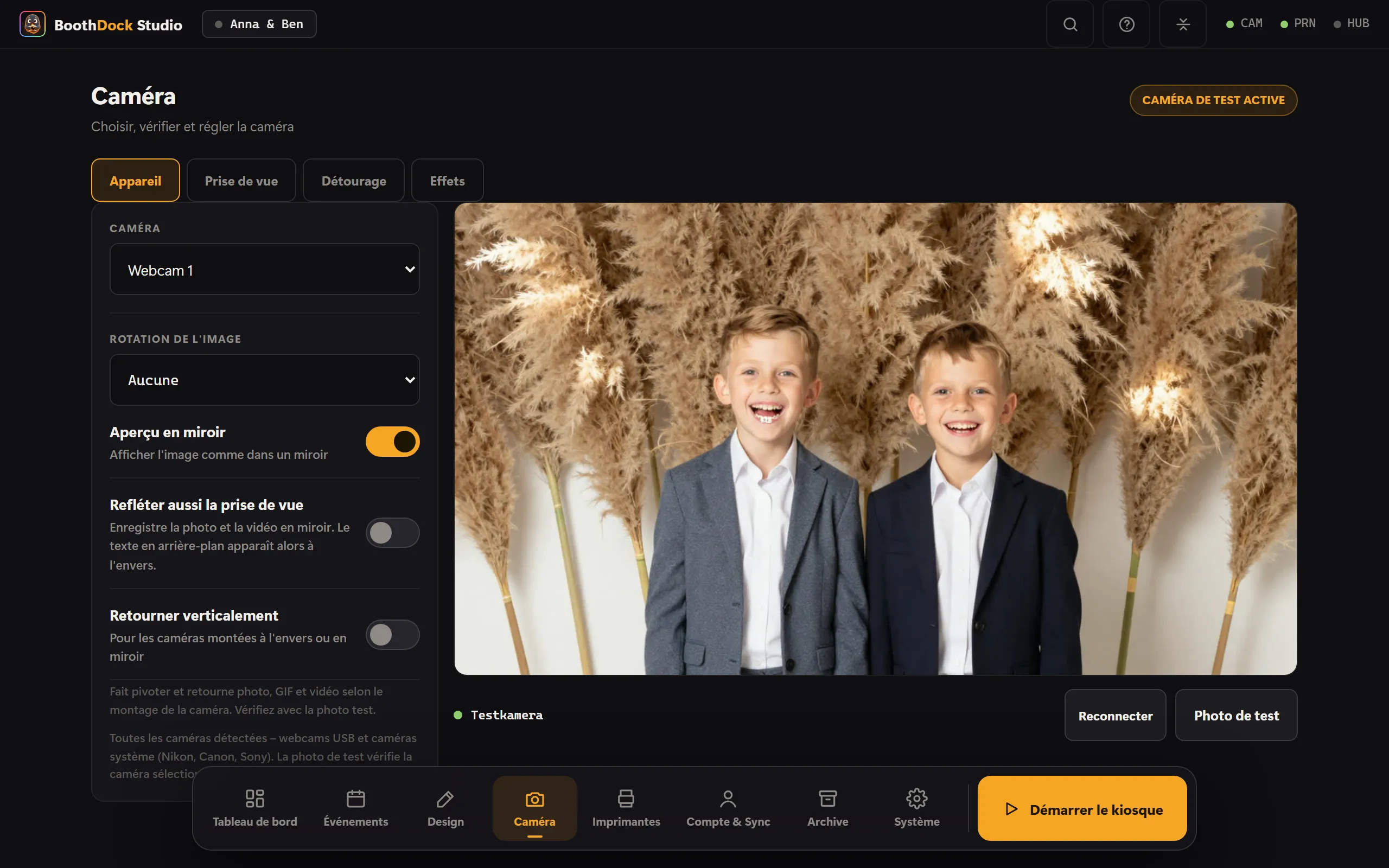Select Caméra icon in bottom dock
The height and width of the screenshot is (868, 1389).
534,808
